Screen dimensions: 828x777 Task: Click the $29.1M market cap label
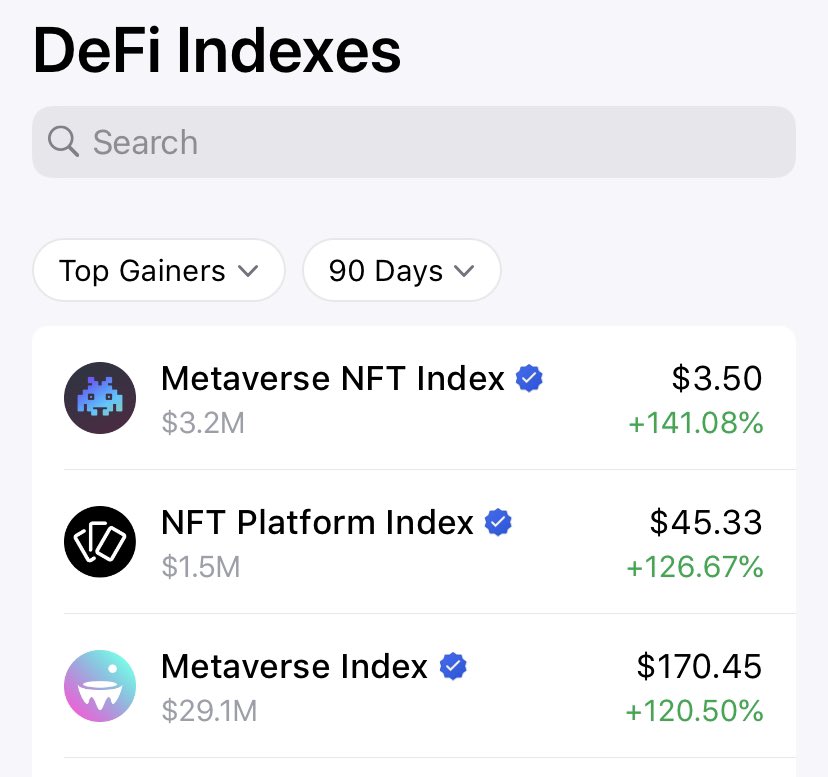coord(209,710)
